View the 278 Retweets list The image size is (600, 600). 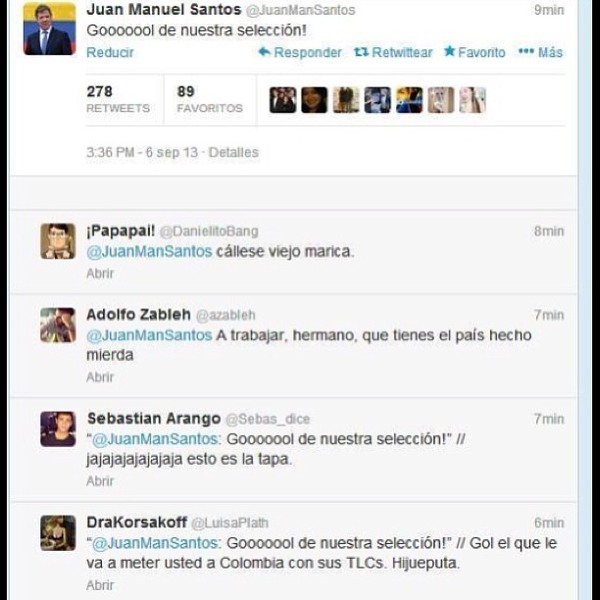118,99
